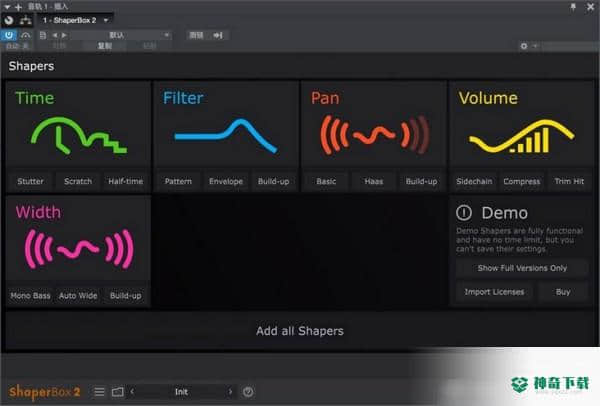This screenshot has width=600, height=406.
Task: Pick the Basic preset under Pan
Action: (326, 181)
